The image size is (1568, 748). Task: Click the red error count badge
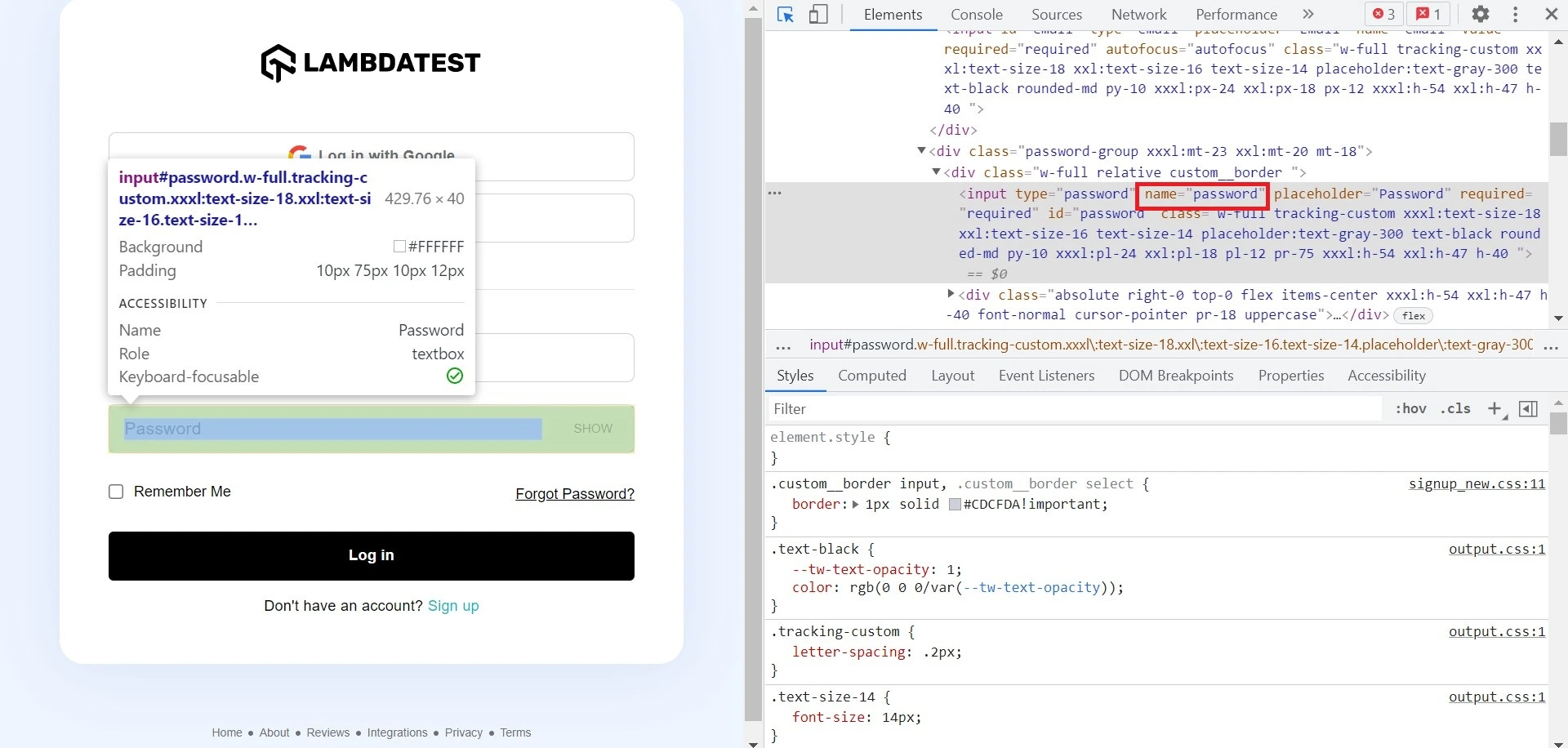pos(1383,15)
